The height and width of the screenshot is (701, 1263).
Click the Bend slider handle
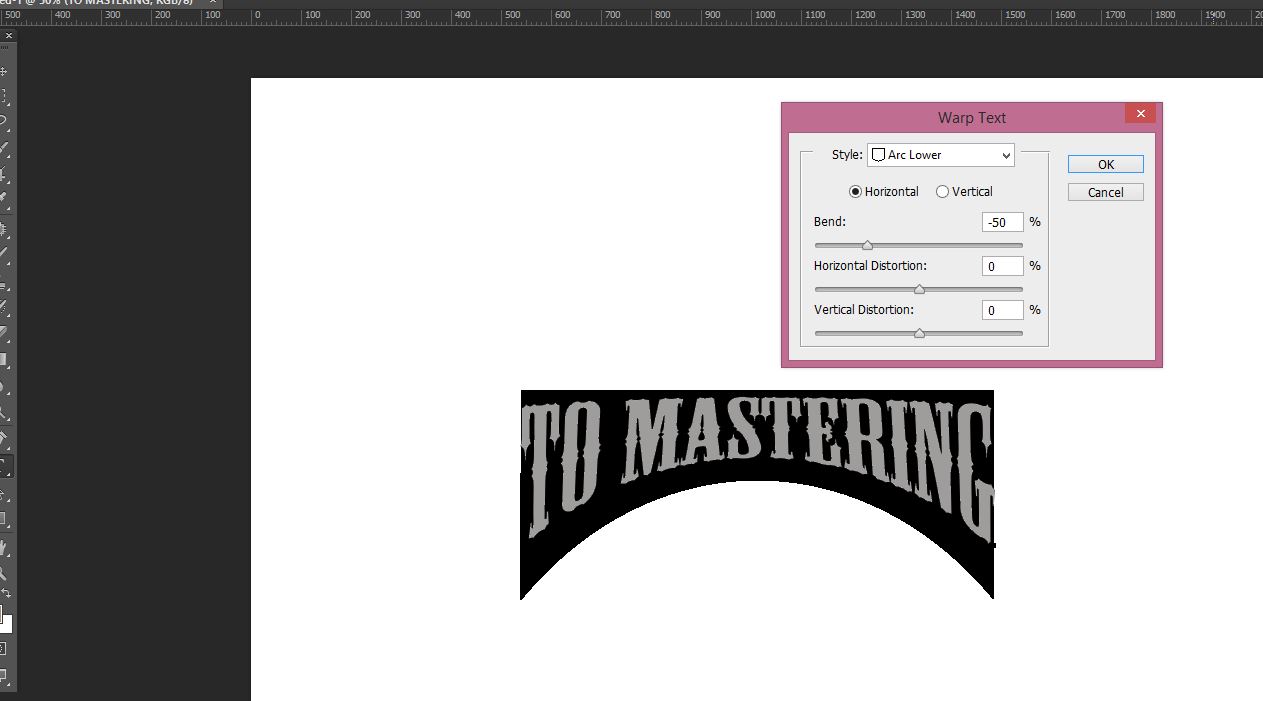(x=867, y=245)
